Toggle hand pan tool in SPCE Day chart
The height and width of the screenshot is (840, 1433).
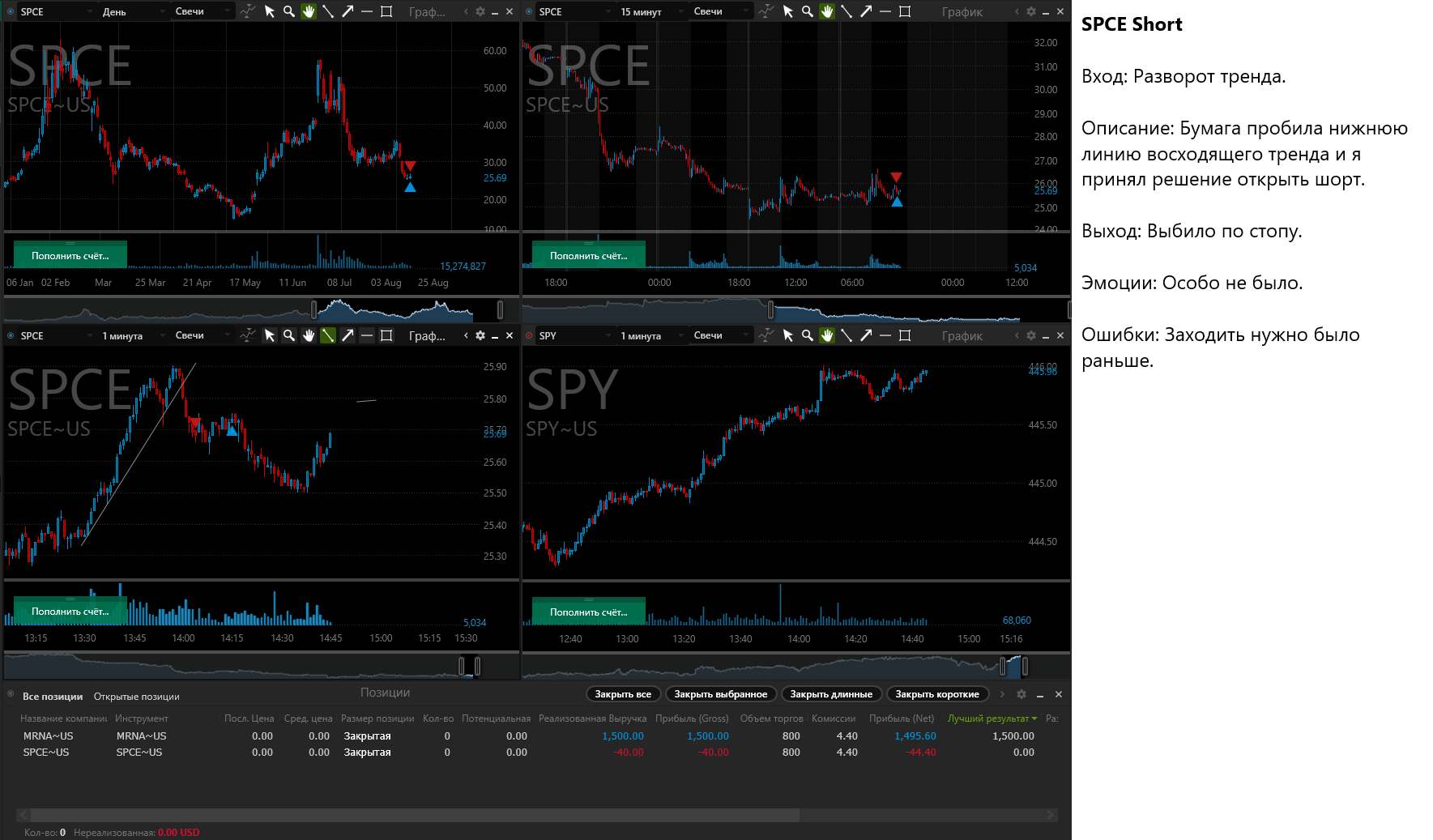point(309,11)
